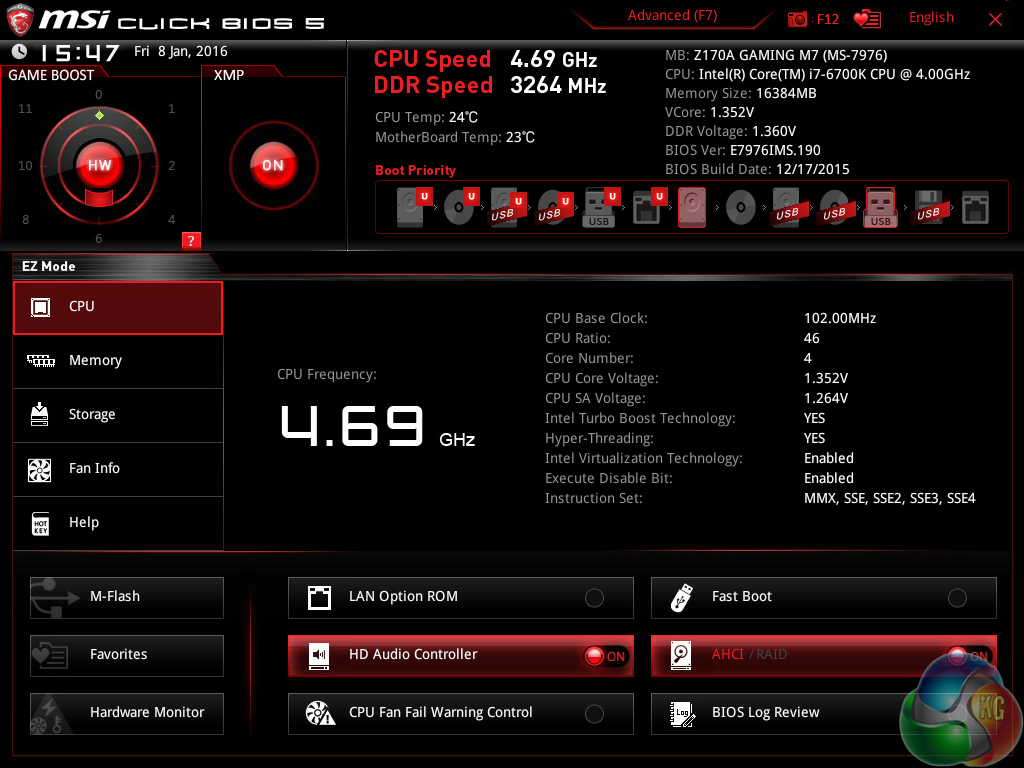Click the MotherBoard Temp 23°C reading
Viewport: 1024px width, 768px height.
pyautogui.click(x=455, y=137)
